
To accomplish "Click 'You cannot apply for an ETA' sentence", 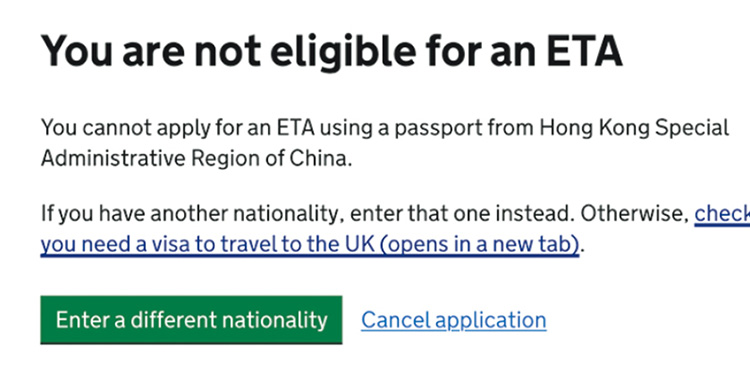I will 179,128.
